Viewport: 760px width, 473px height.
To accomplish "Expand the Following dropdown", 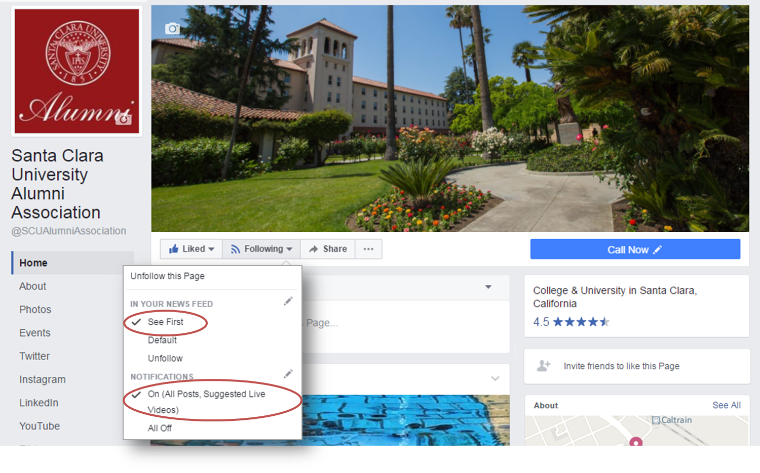I will pos(260,249).
